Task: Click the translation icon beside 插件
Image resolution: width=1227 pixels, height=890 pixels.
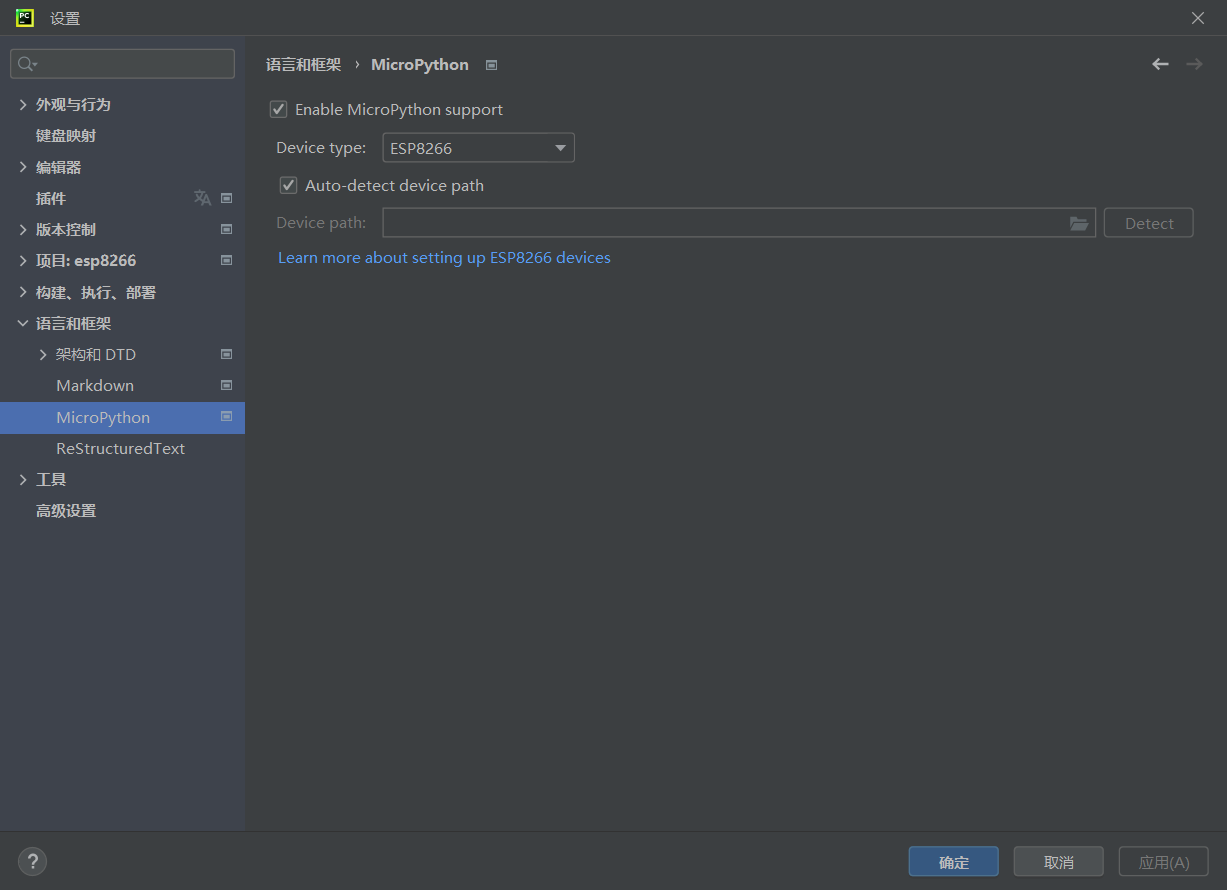Action: [202, 198]
